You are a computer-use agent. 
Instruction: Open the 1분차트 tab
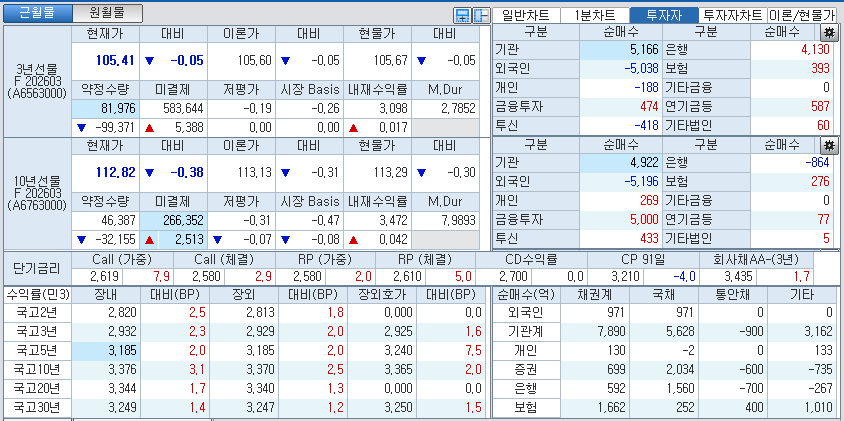(x=595, y=15)
